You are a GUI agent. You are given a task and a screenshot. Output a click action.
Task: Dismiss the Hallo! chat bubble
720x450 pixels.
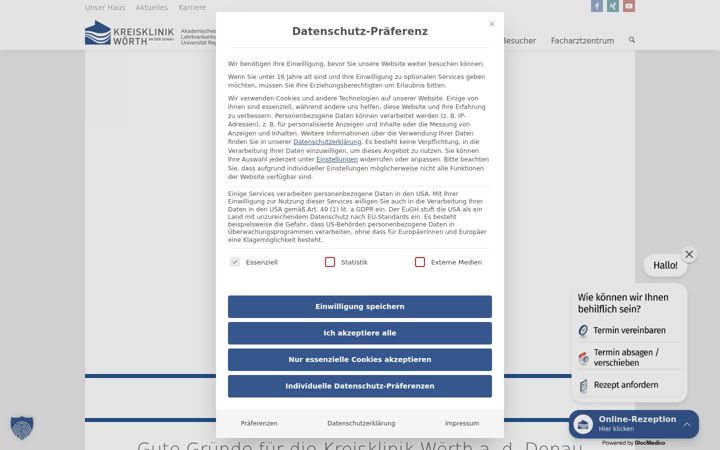[689, 254]
